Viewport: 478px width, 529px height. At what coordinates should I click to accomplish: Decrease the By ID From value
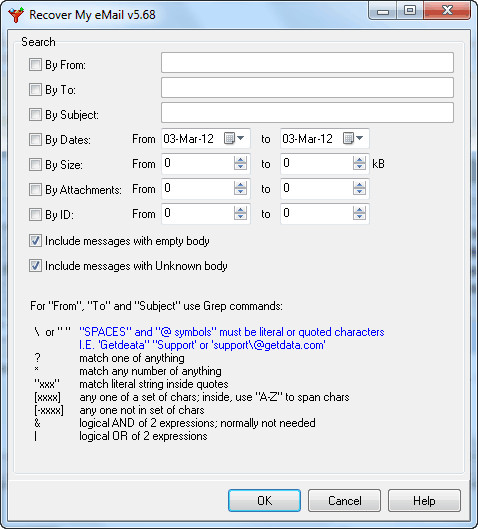[240, 217]
